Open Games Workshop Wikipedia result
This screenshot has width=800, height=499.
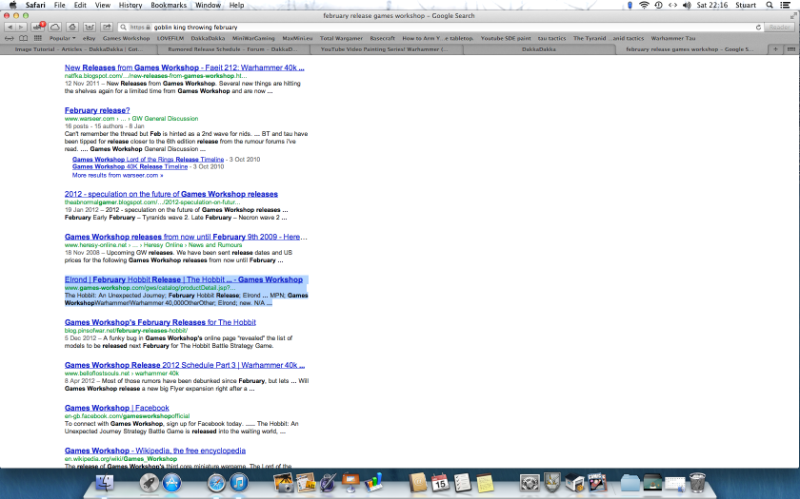[155, 451]
